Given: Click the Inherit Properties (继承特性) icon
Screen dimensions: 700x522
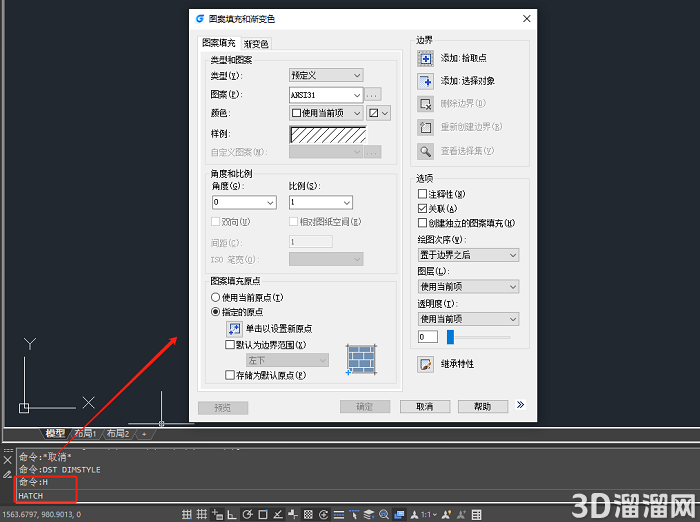Looking at the screenshot, I should tap(425, 364).
